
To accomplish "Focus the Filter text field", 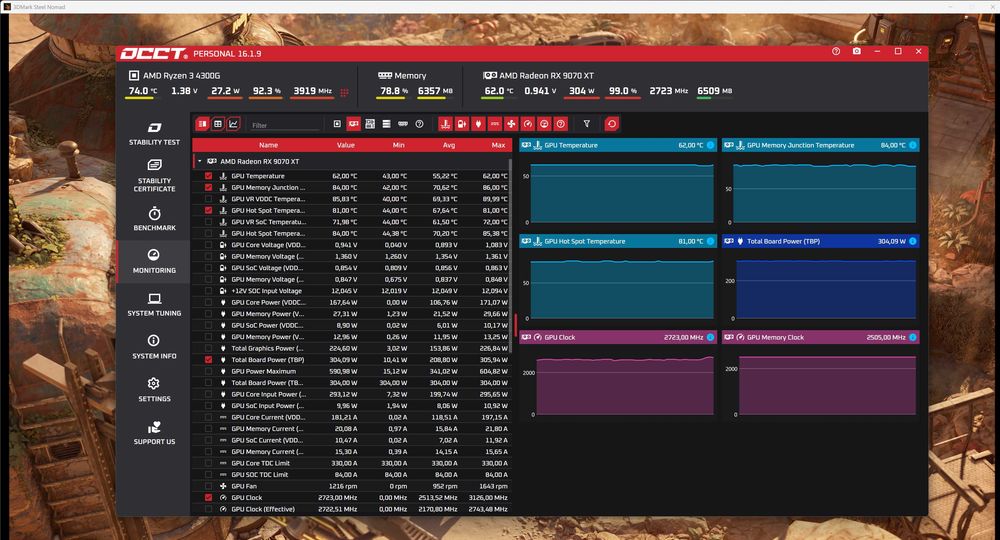I will click(x=285, y=125).
